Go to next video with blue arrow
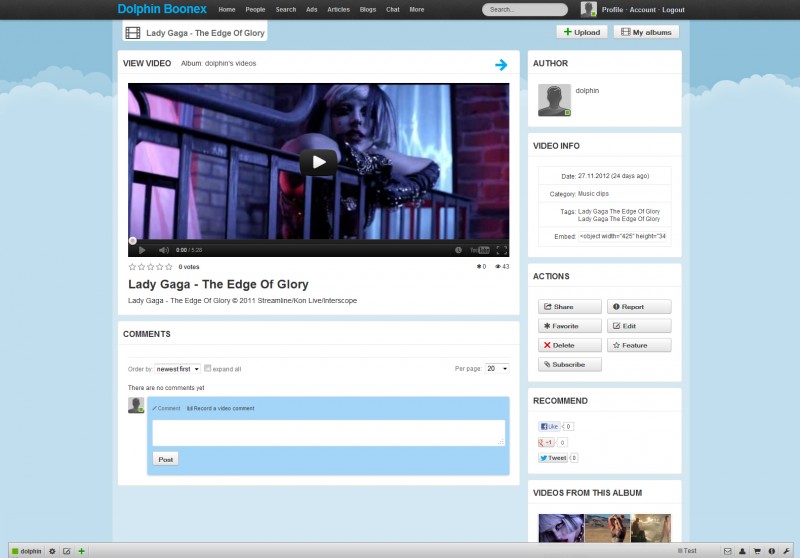The height and width of the screenshot is (558, 800). click(x=501, y=64)
